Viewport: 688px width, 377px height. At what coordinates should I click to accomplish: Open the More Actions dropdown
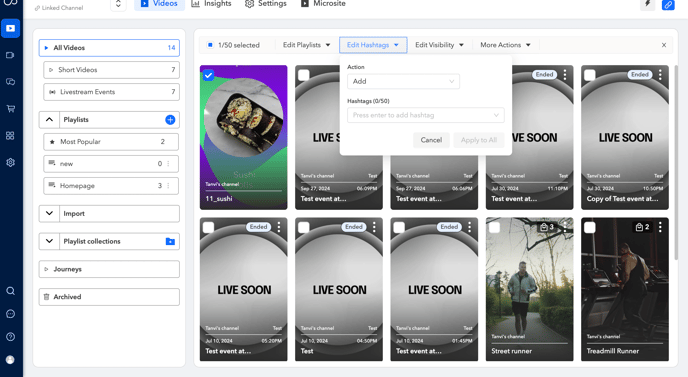click(505, 45)
